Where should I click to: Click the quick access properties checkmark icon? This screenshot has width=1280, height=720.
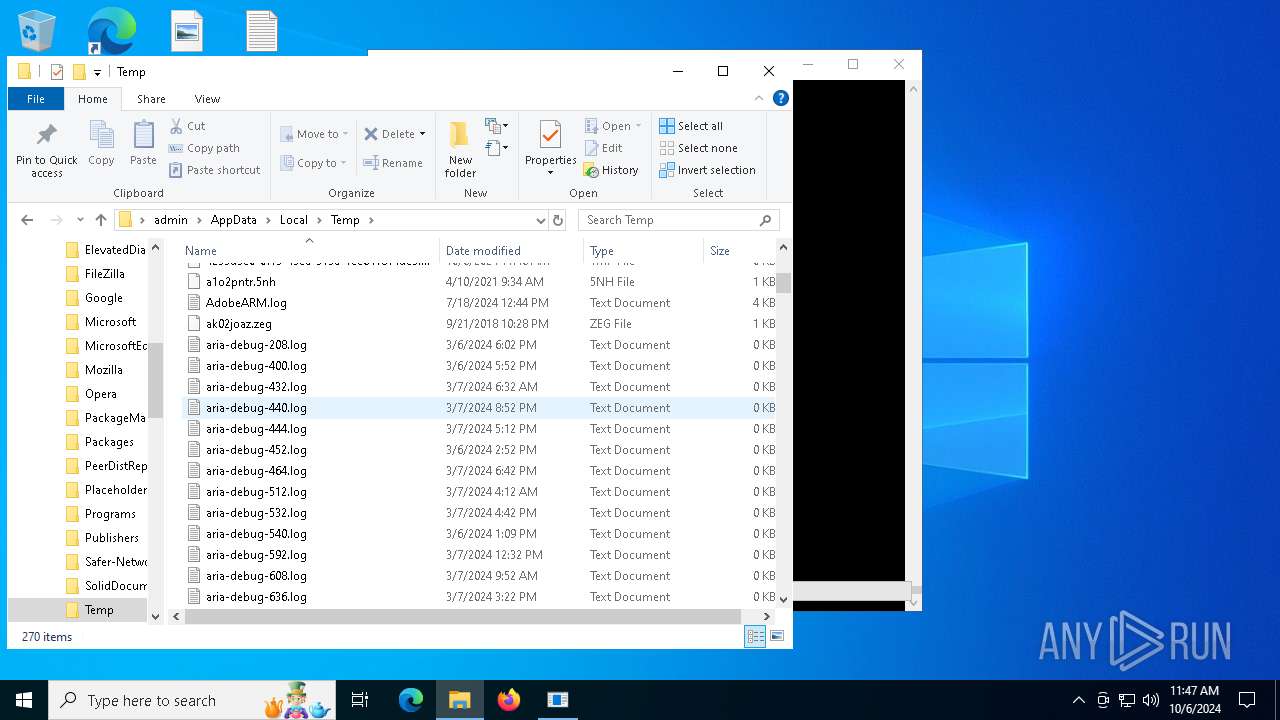(57, 72)
